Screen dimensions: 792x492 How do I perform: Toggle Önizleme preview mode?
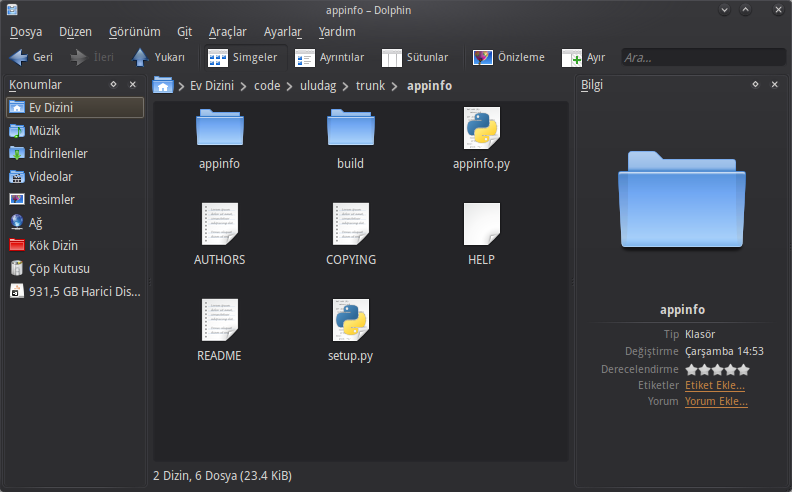pos(509,58)
